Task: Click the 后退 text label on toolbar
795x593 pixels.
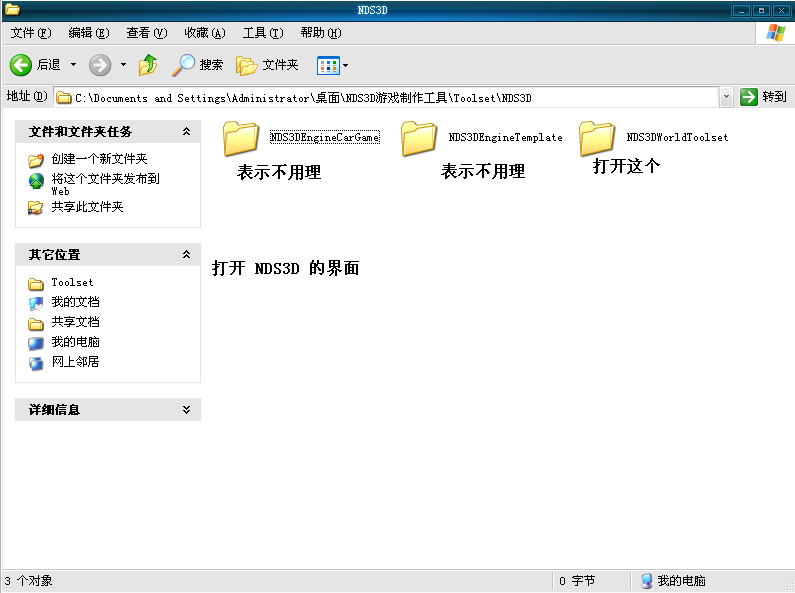Action: 49,65
